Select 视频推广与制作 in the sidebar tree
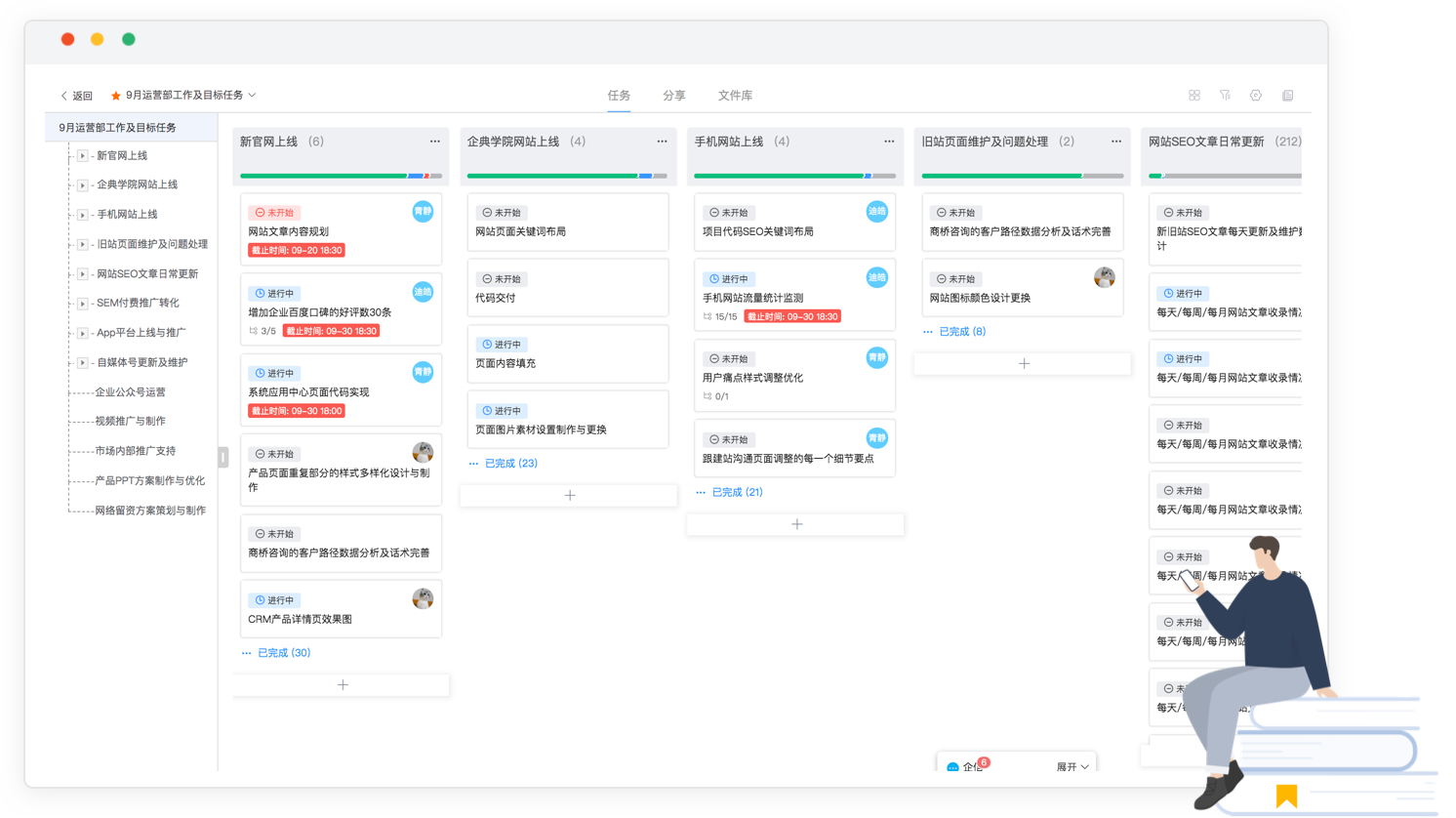The width and height of the screenshot is (1456, 818). pyautogui.click(x=131, y=422)
